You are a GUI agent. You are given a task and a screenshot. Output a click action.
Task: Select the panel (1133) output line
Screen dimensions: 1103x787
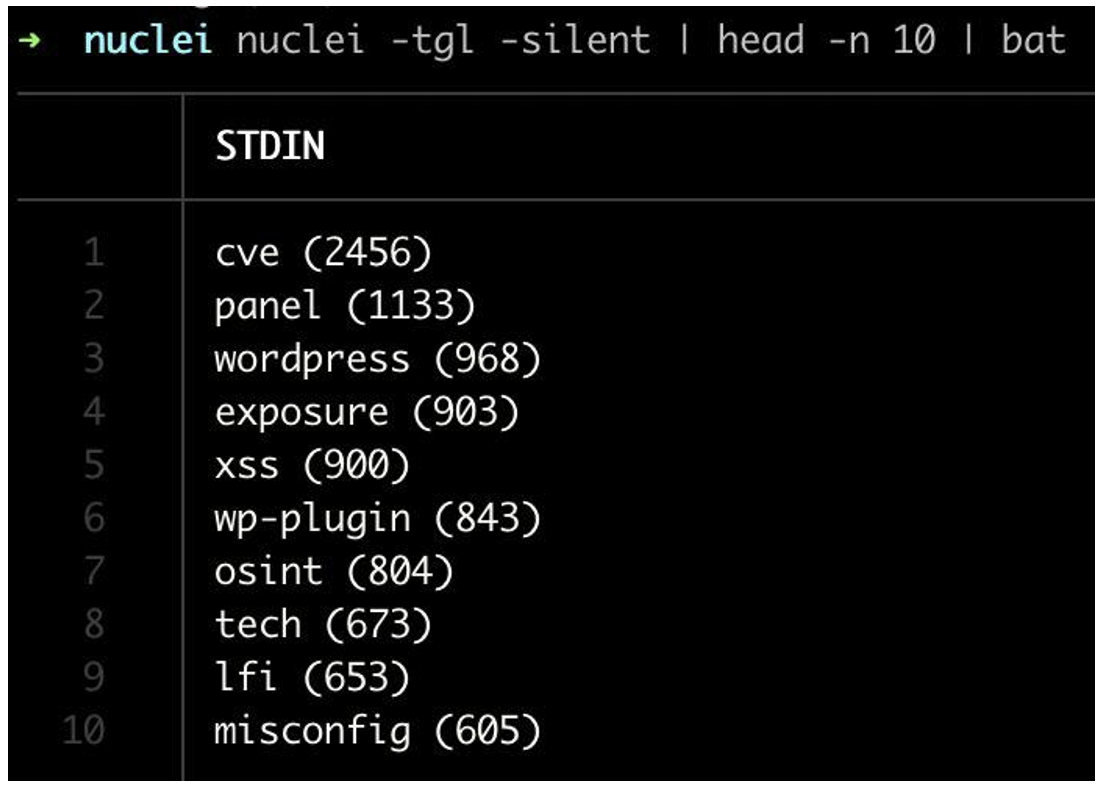point(344,306)
